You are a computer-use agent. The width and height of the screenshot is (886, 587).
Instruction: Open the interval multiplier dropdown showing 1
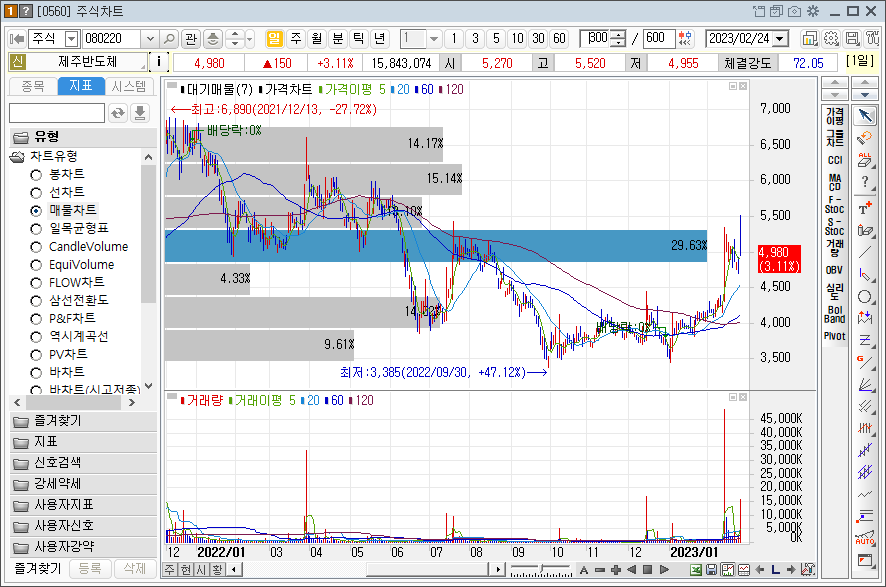pos(433,38)
